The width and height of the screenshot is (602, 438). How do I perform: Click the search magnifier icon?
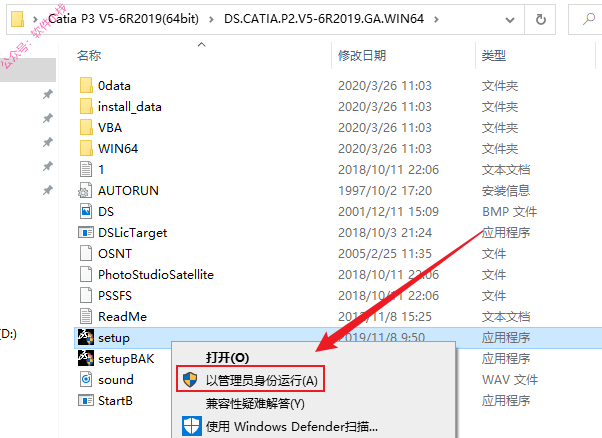coord(589,19)
